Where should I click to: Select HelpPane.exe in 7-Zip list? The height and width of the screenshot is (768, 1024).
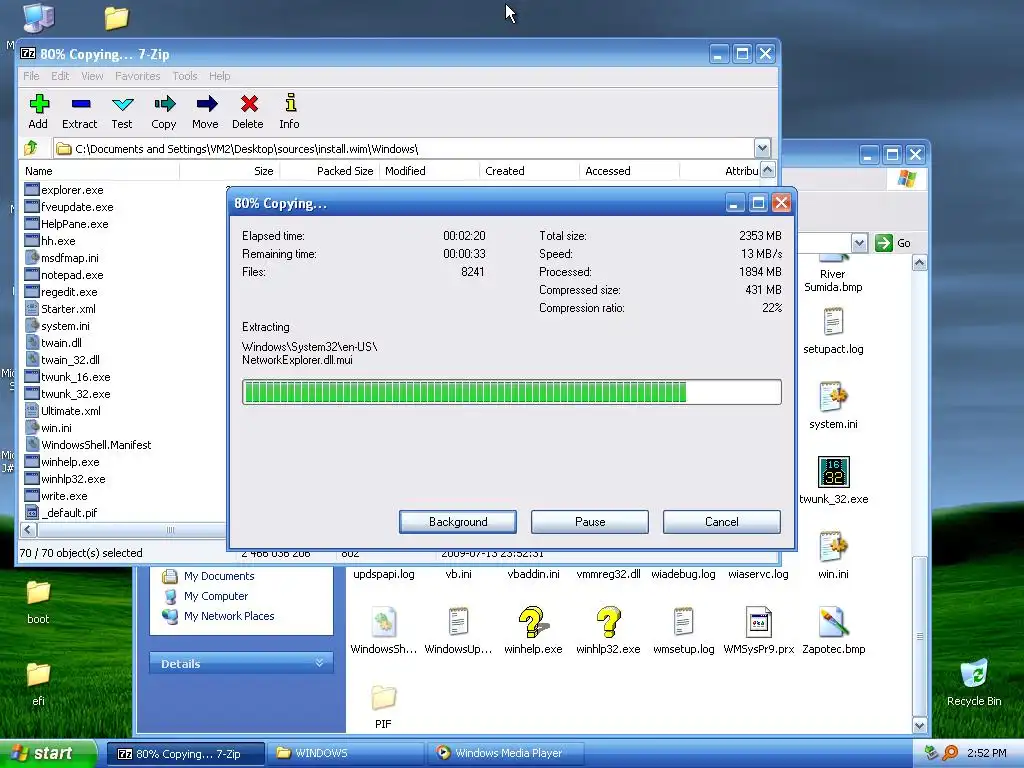67,224
